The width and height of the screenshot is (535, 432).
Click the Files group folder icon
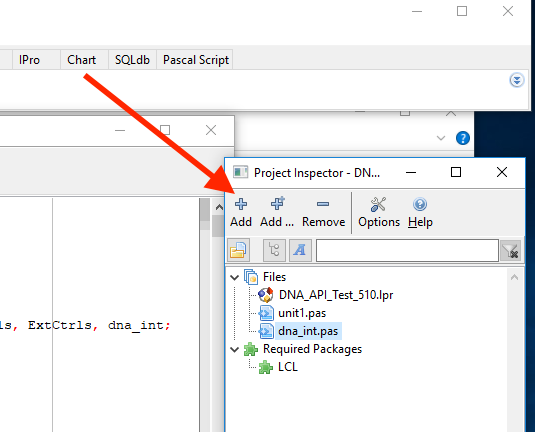click(251, 277)
